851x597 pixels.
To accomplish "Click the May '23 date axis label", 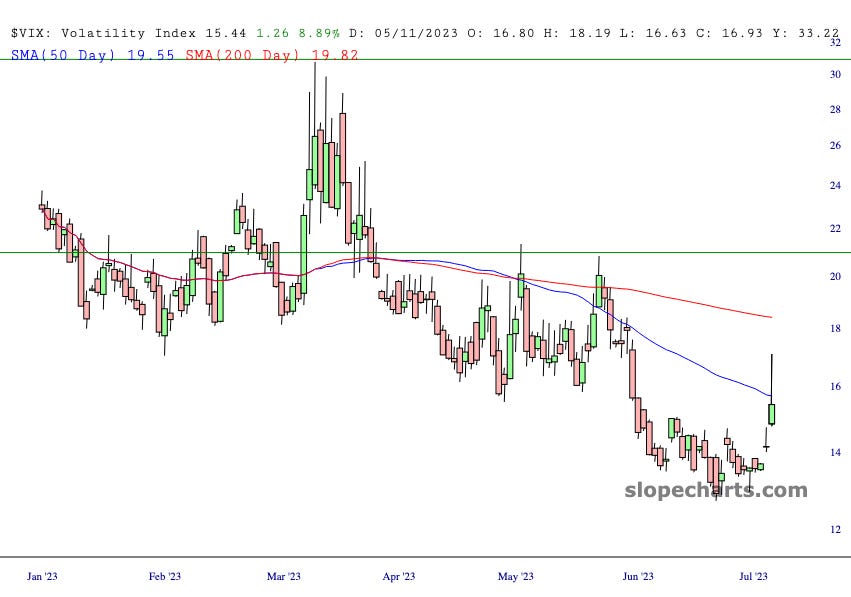I will coord(516,576).
